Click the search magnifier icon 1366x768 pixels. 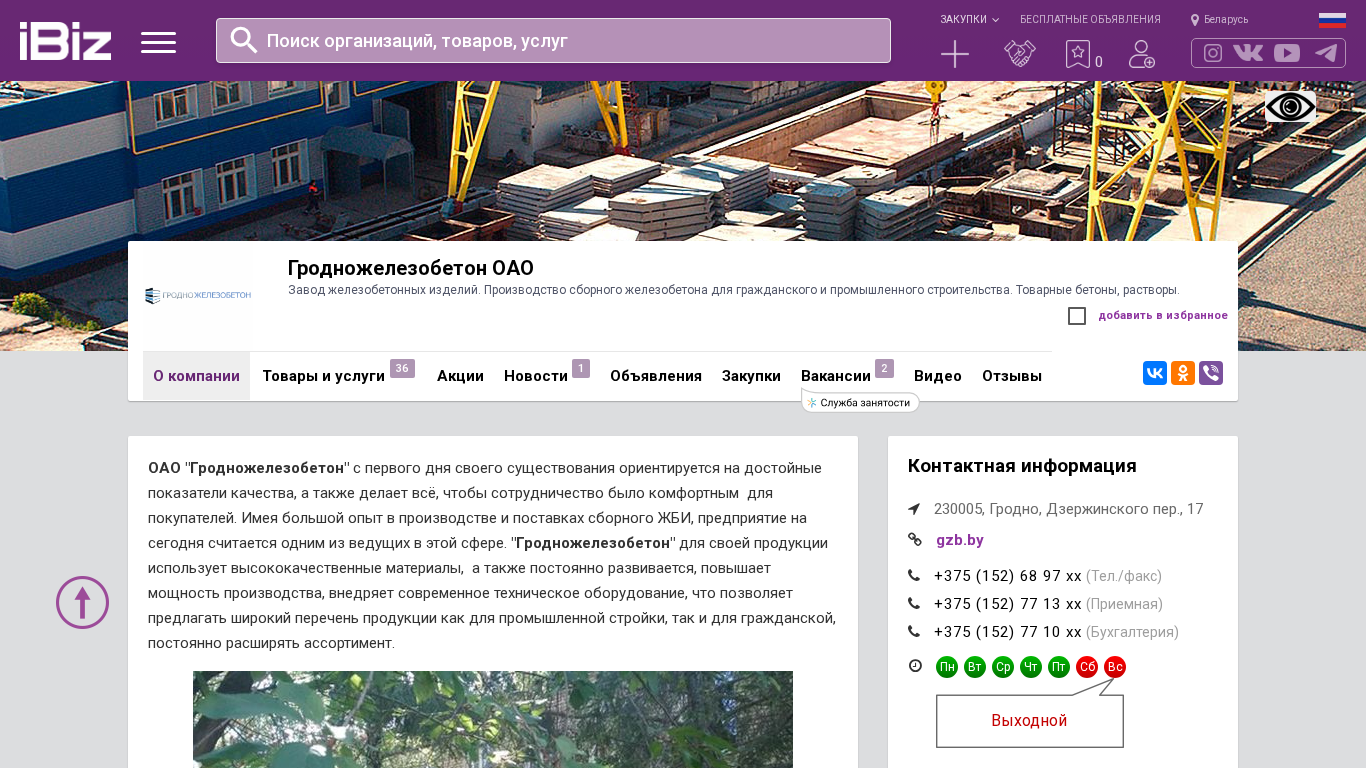coord(244,40)
